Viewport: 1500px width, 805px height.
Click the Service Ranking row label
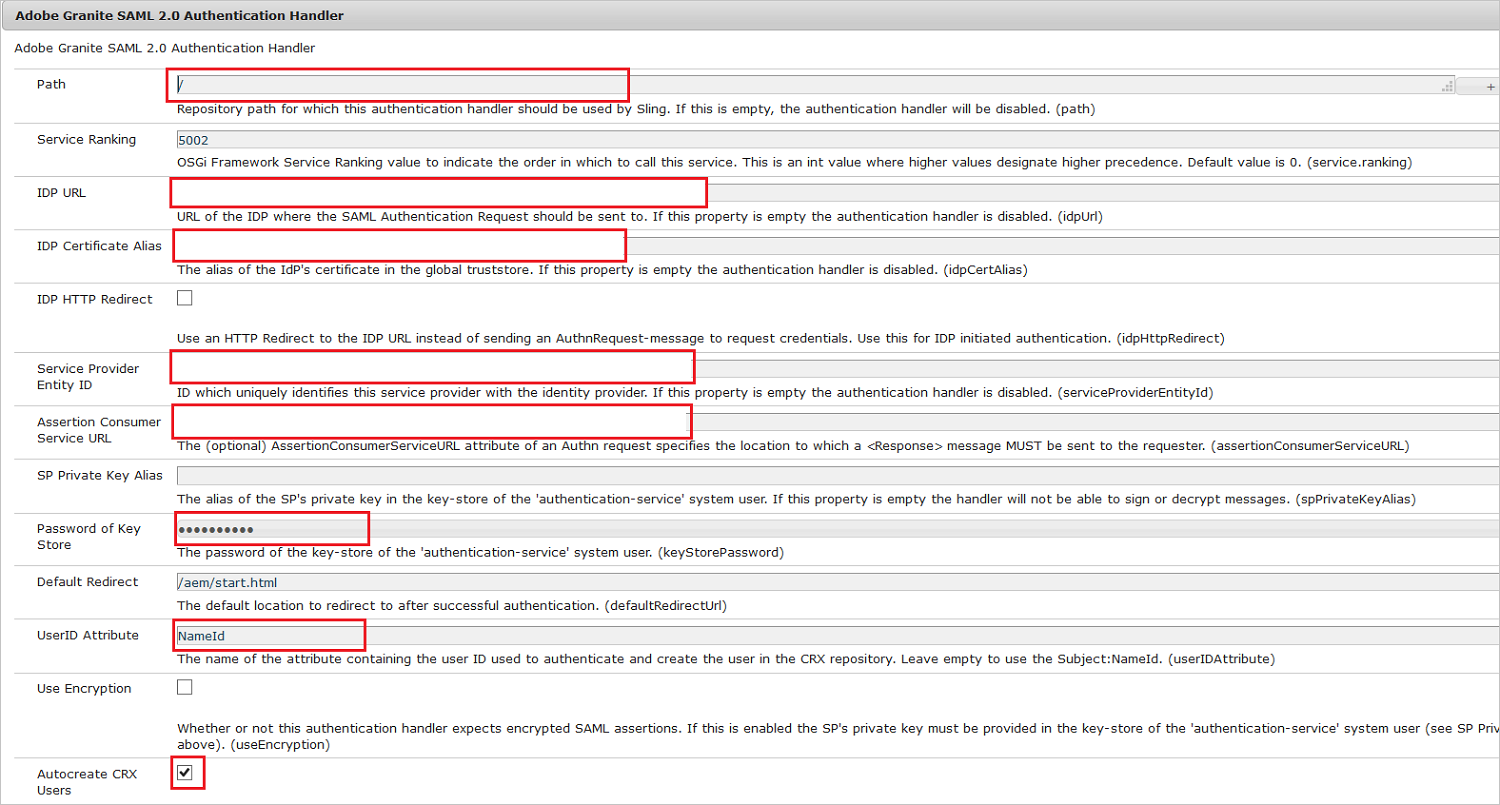[86, 139]
